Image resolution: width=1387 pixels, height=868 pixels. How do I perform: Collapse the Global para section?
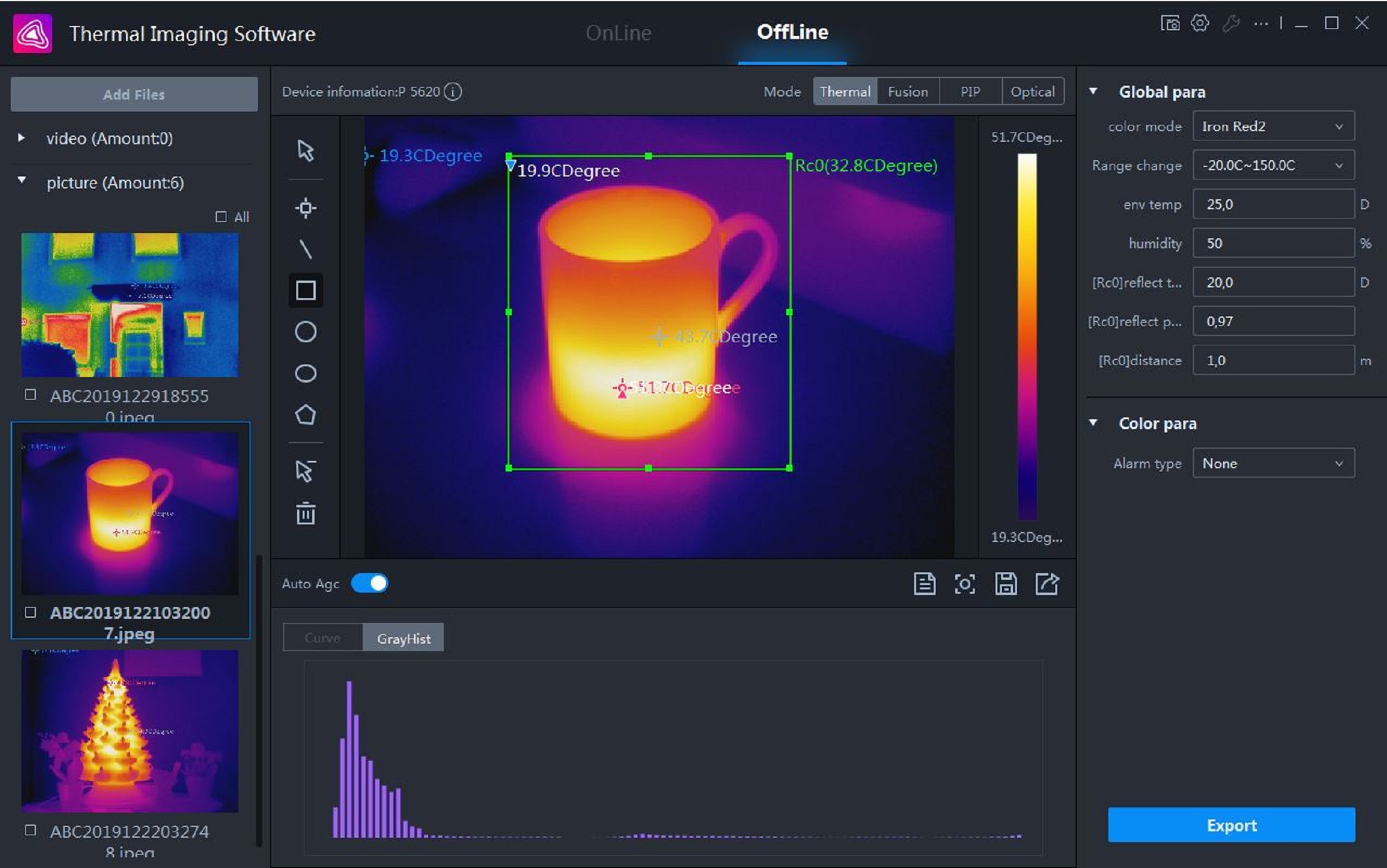click(x=1097, y=91)
